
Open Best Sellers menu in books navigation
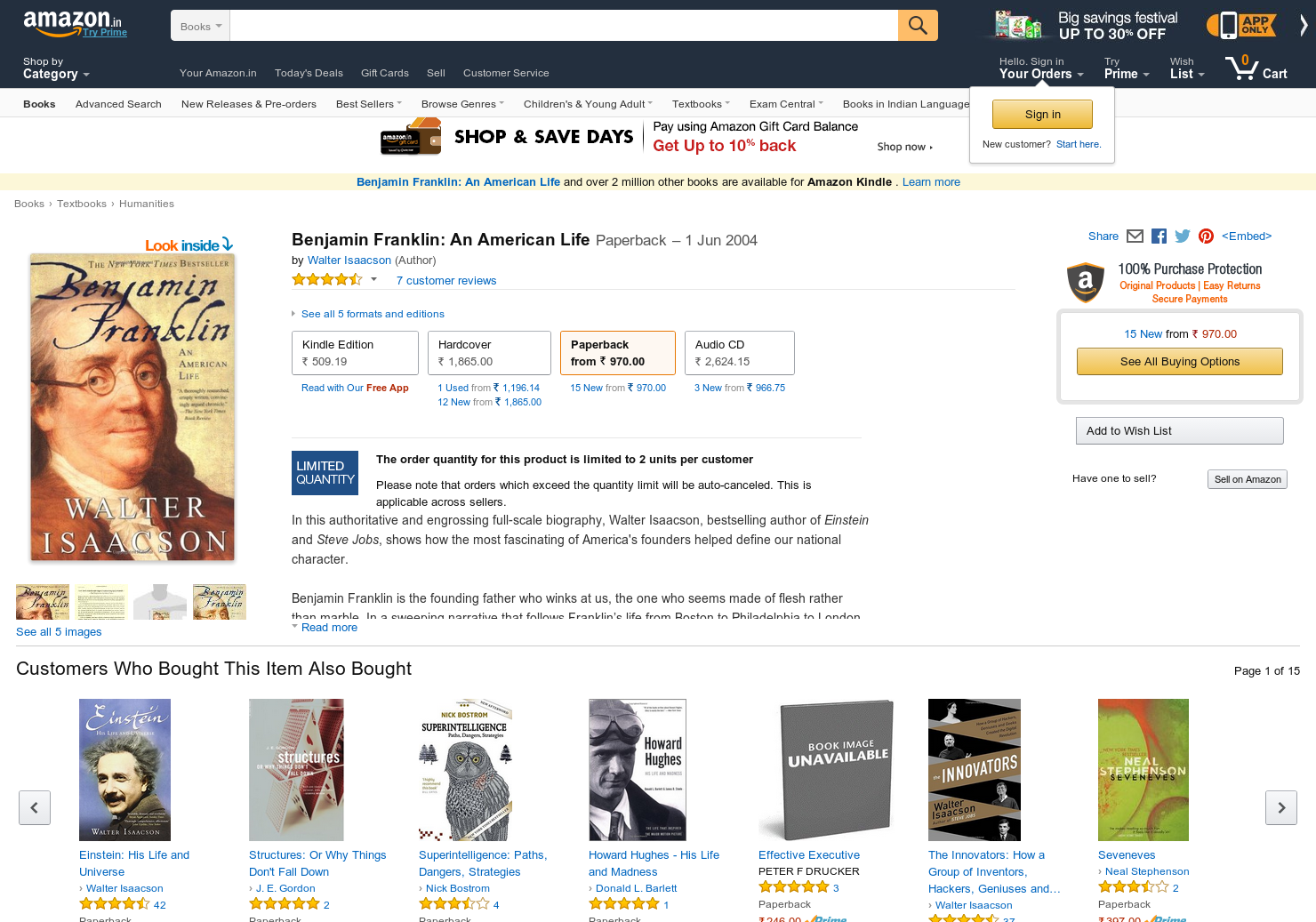tap(369, 104)
